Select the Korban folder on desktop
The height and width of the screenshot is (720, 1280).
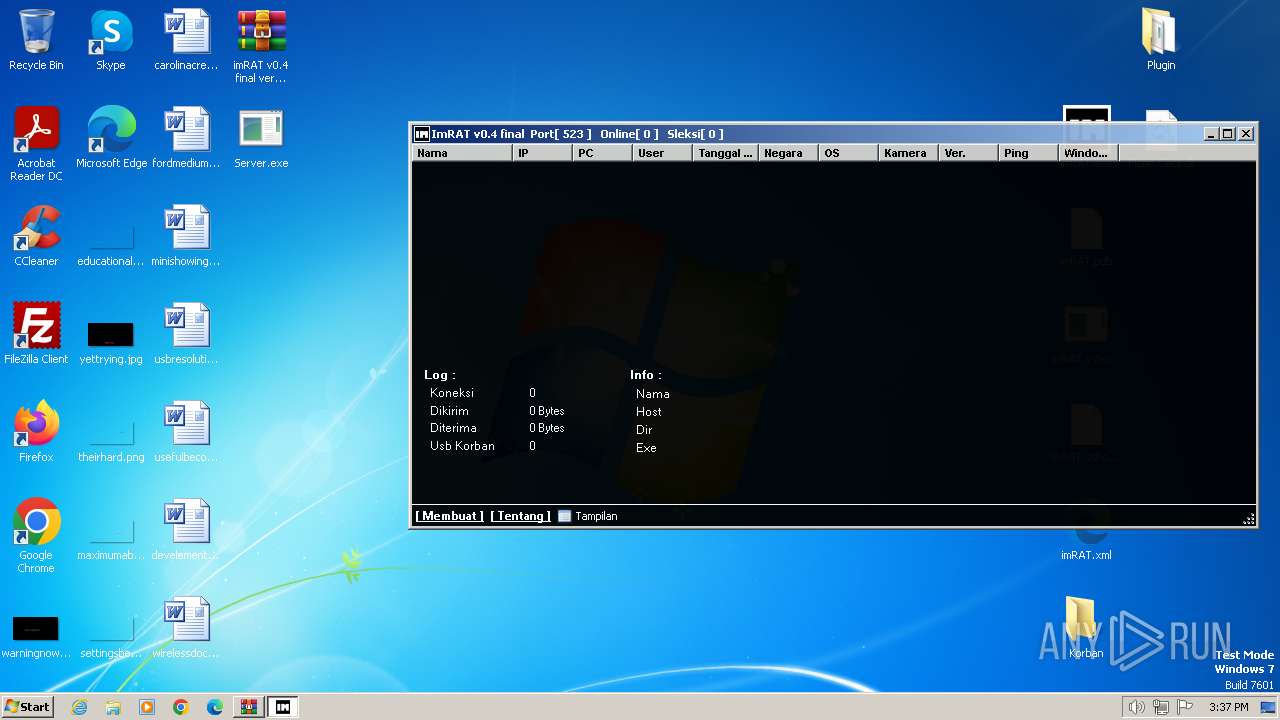click(1086, 628)
